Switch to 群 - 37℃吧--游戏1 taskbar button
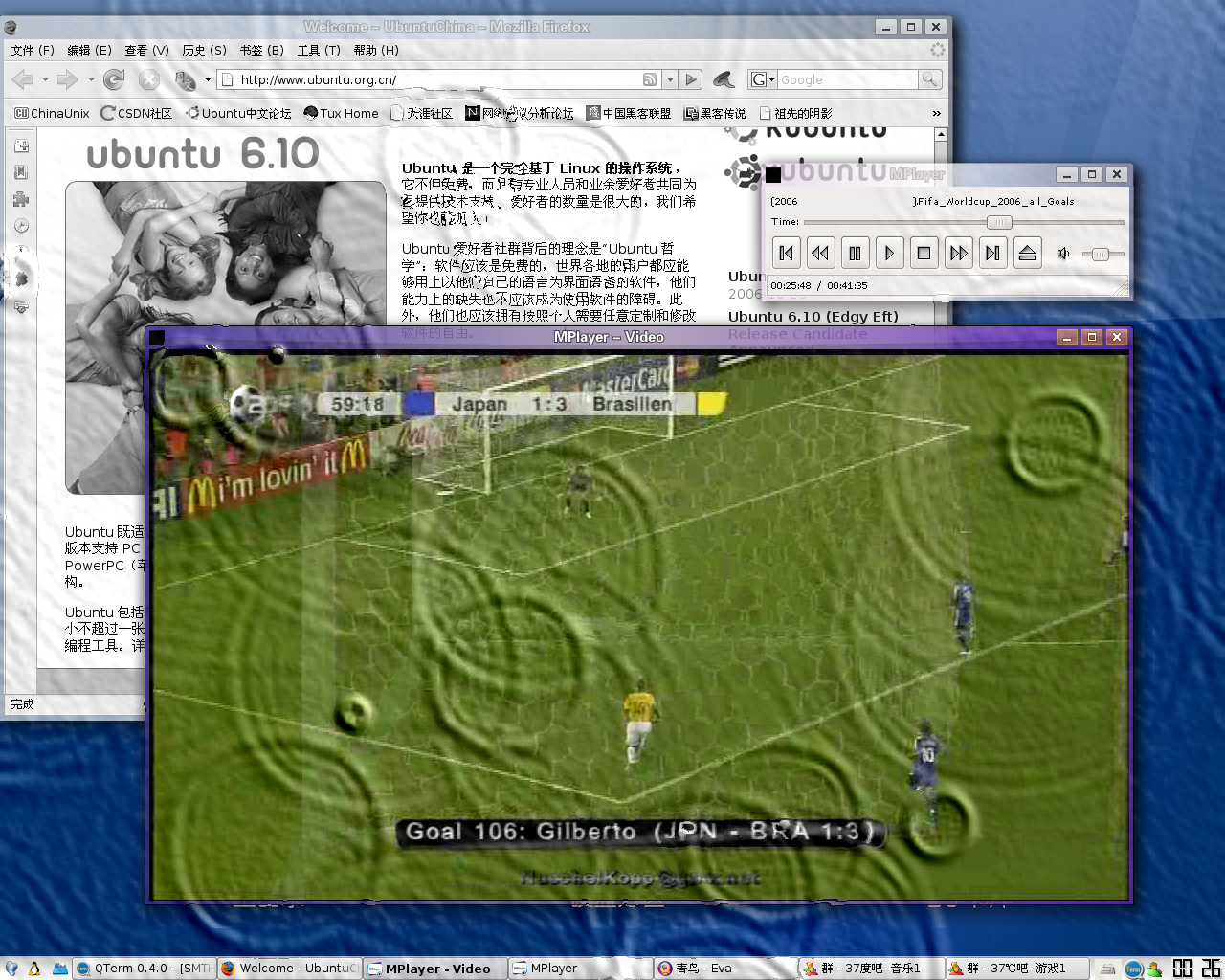 (x=1017, y=969)
